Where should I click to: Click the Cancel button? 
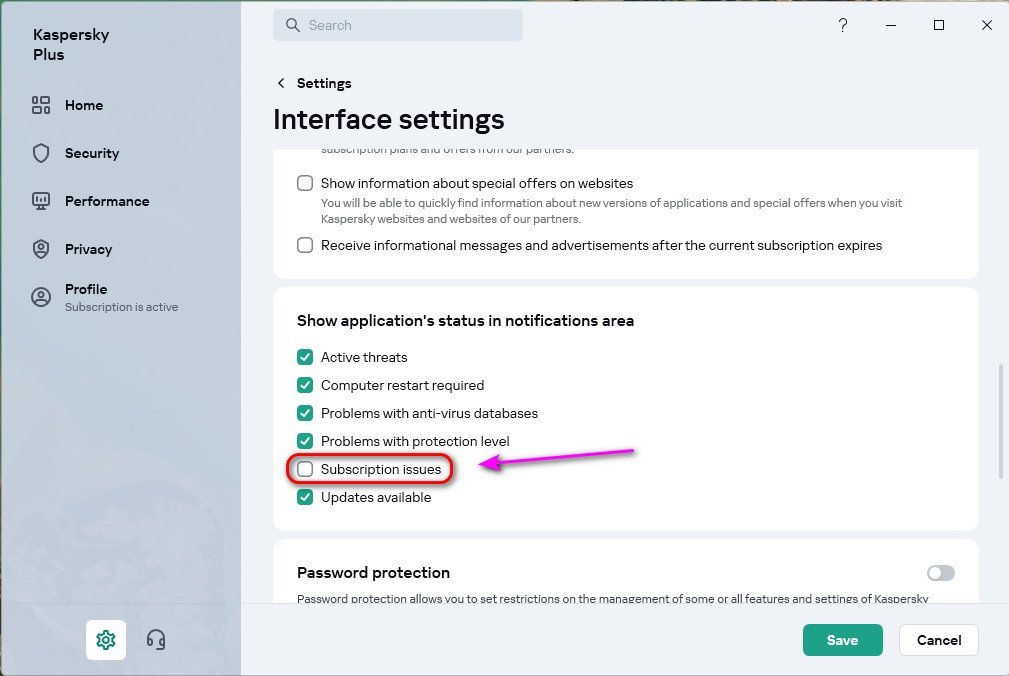click(938, 640)
